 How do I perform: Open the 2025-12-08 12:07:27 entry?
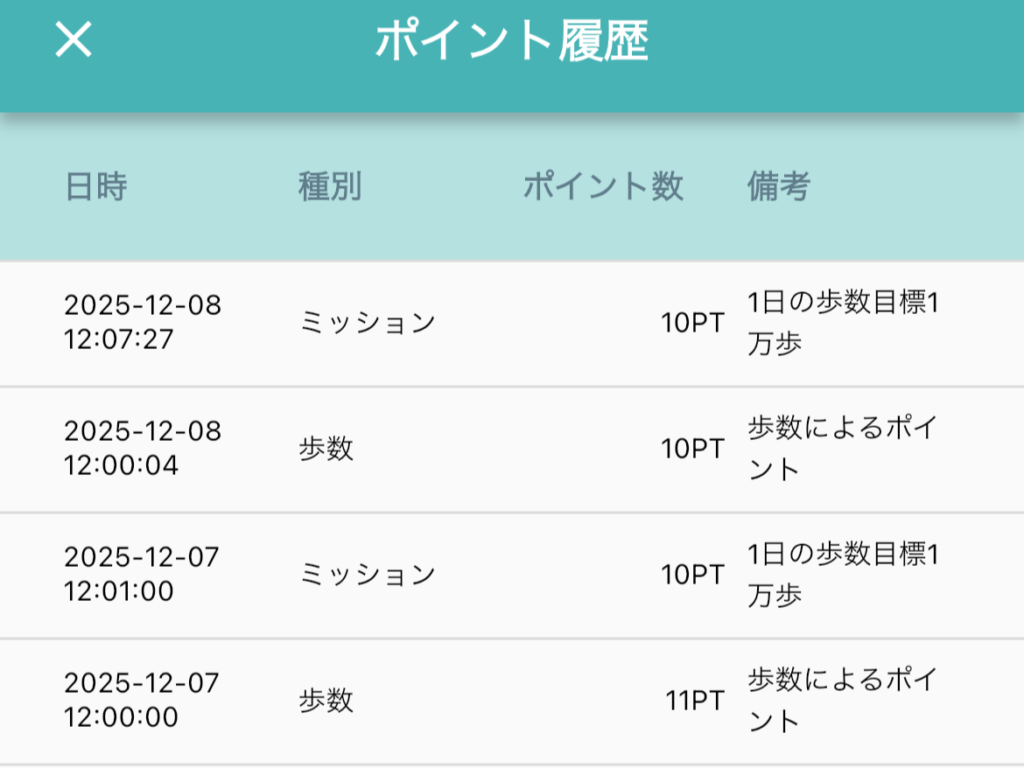coord(143,322)
